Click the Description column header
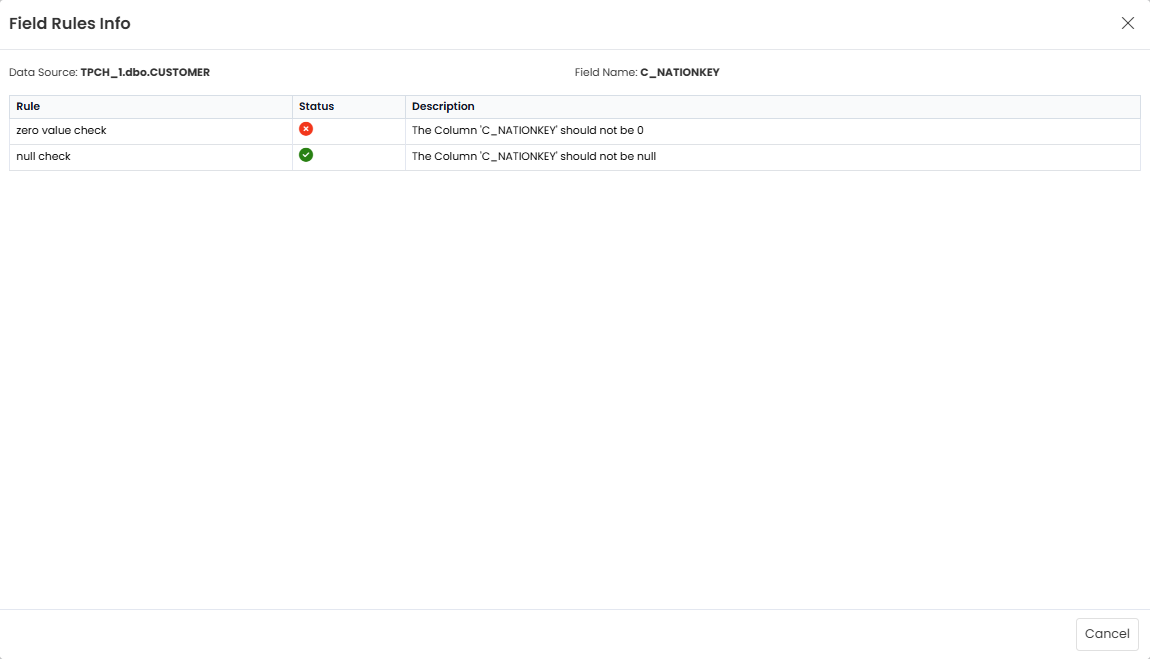 (x=773, y=107)
